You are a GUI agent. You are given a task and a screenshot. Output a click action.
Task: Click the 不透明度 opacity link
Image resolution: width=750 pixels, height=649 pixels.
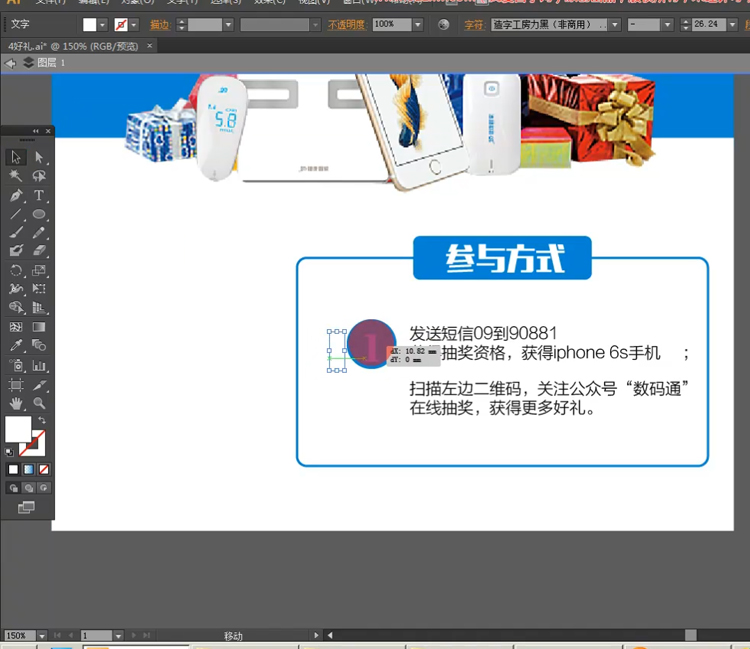point(348,24)
